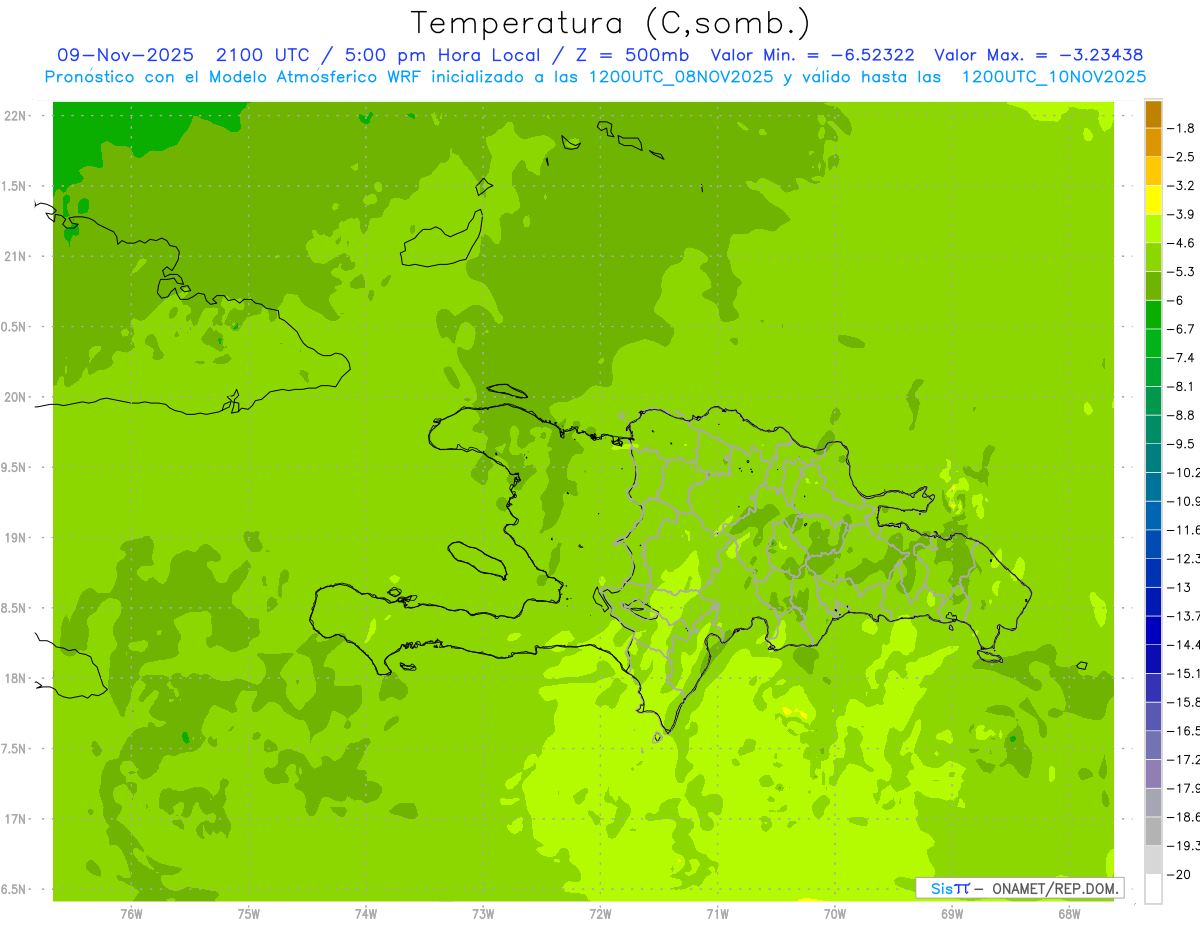Screen dimensions: 1200x927
Task: Click the '18N' latitude label
Action: (x=16, y=679)
